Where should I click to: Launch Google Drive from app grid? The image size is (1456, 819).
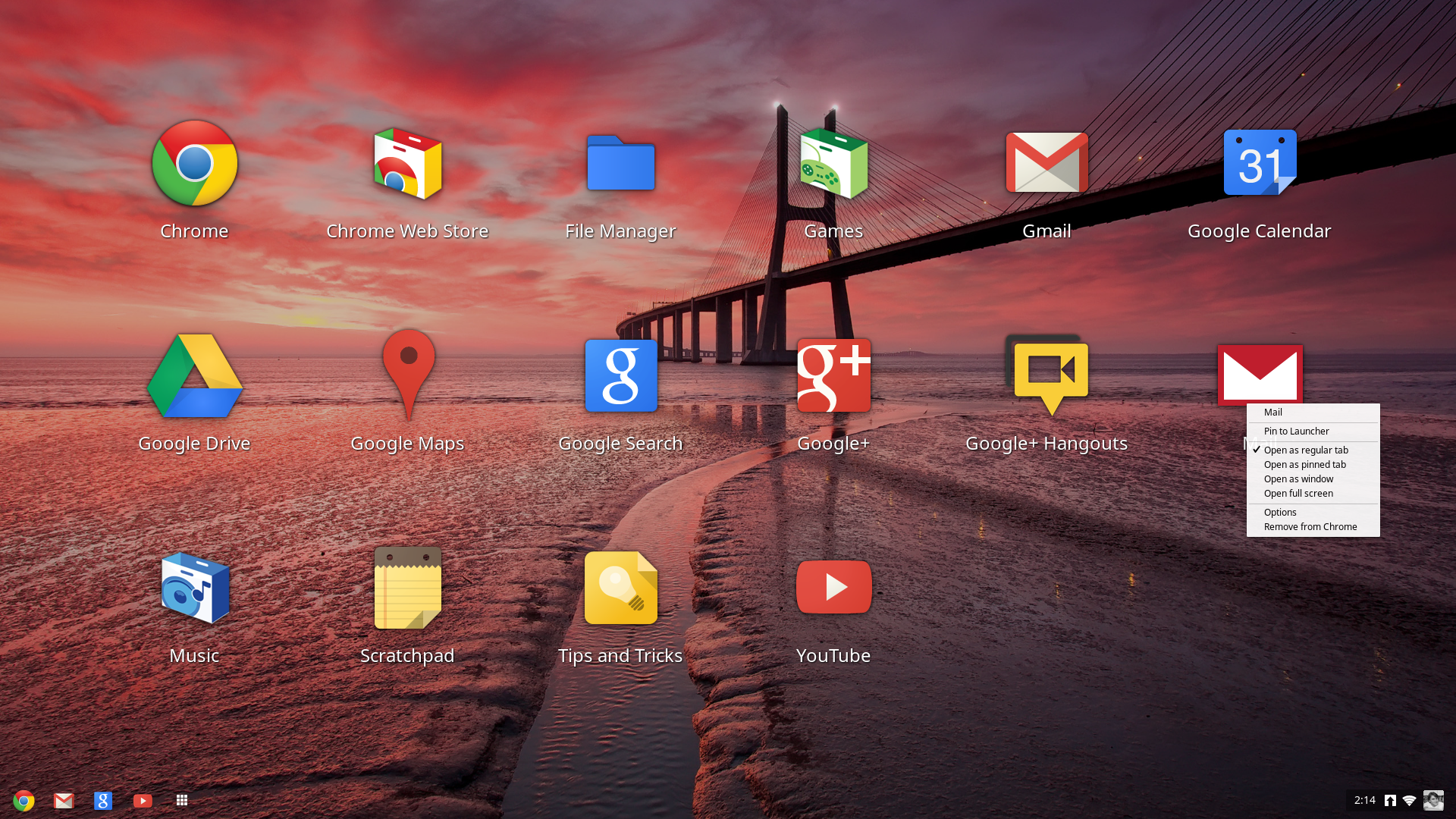click(x=194, y=377)
